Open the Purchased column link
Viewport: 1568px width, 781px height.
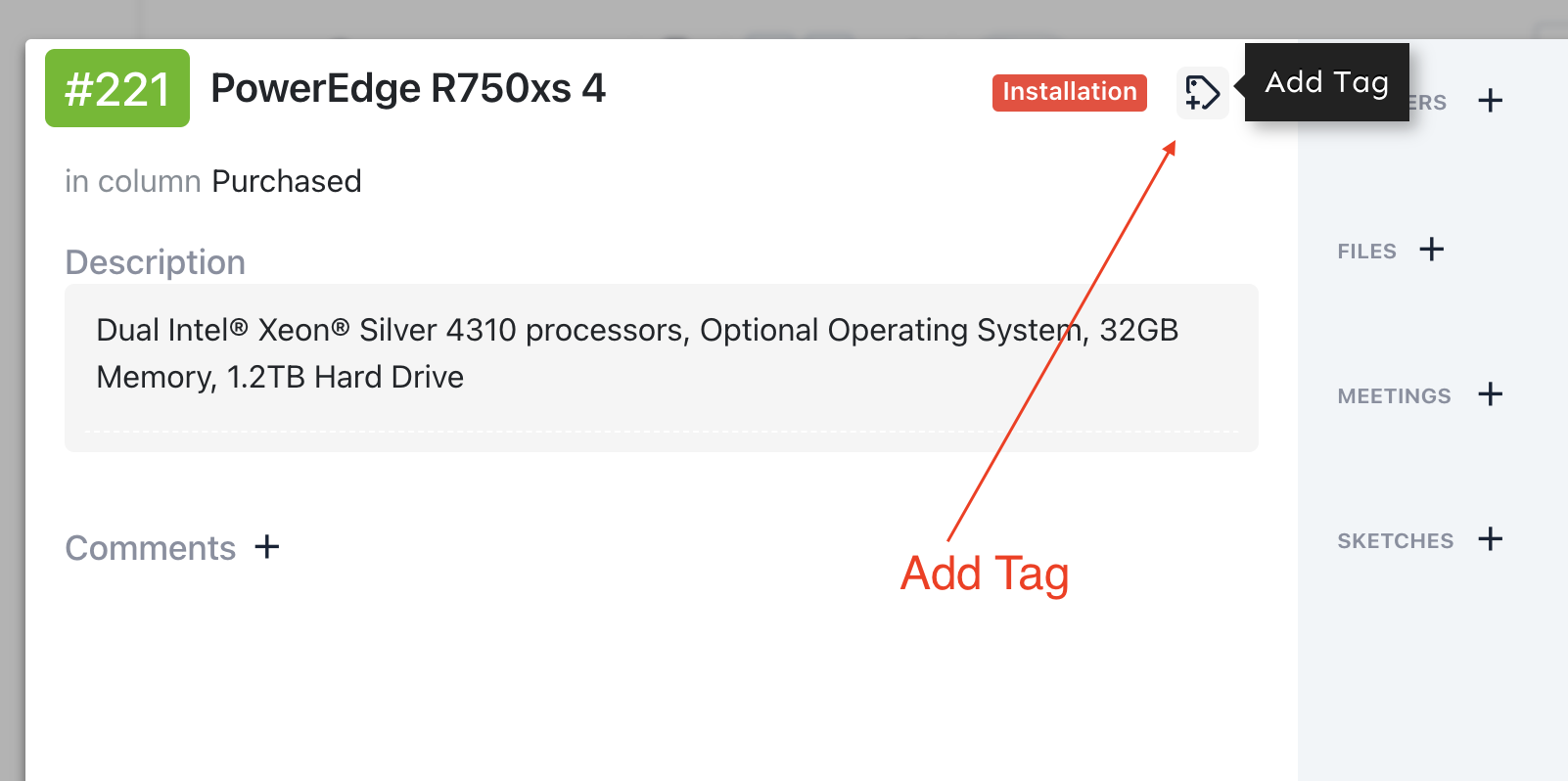click(287, 182)
